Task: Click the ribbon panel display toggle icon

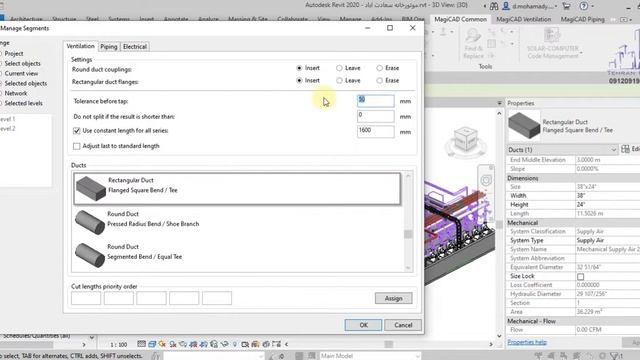Action: (624, 19)
